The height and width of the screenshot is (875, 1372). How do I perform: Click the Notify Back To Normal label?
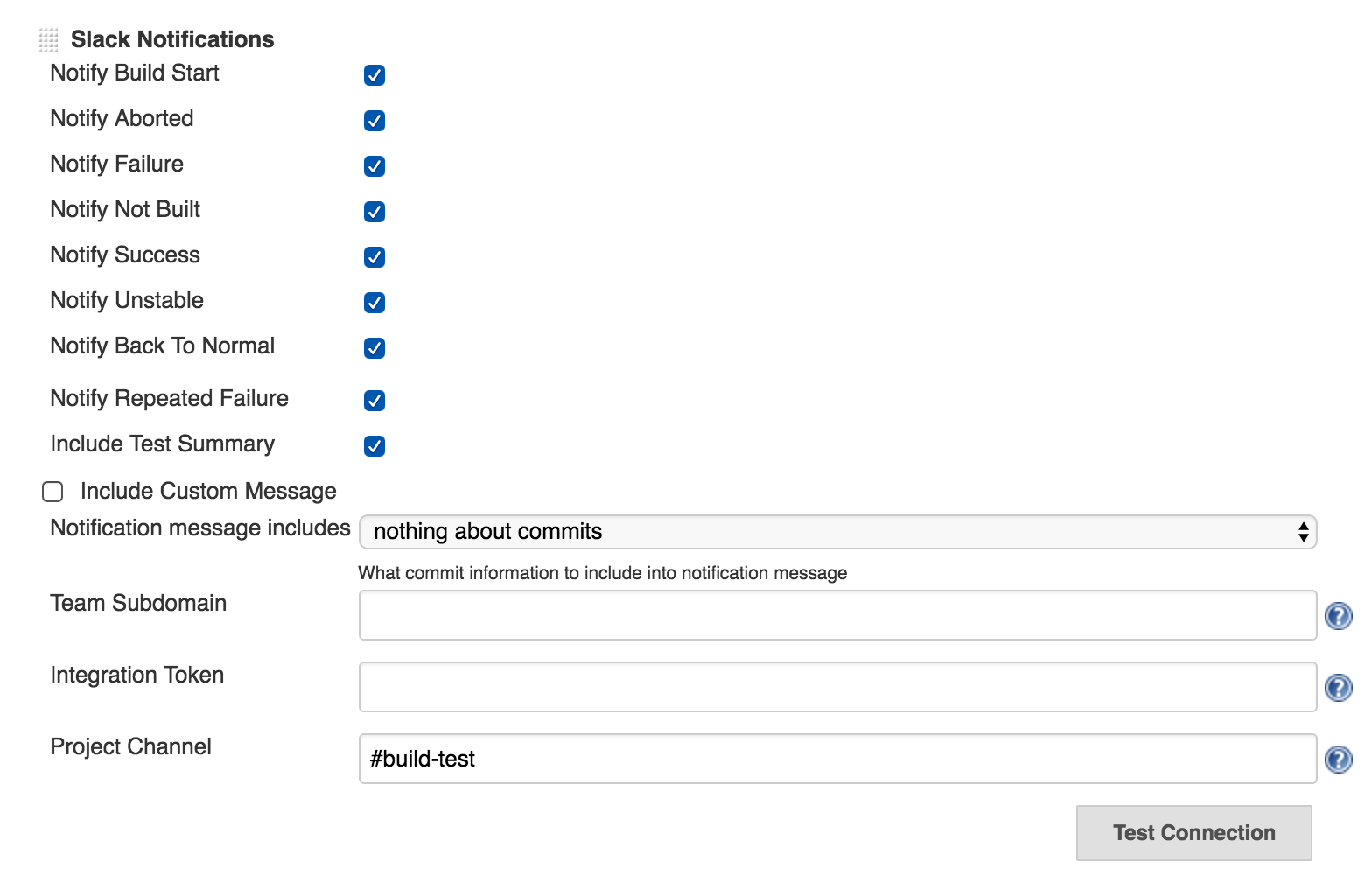(163, 346)
